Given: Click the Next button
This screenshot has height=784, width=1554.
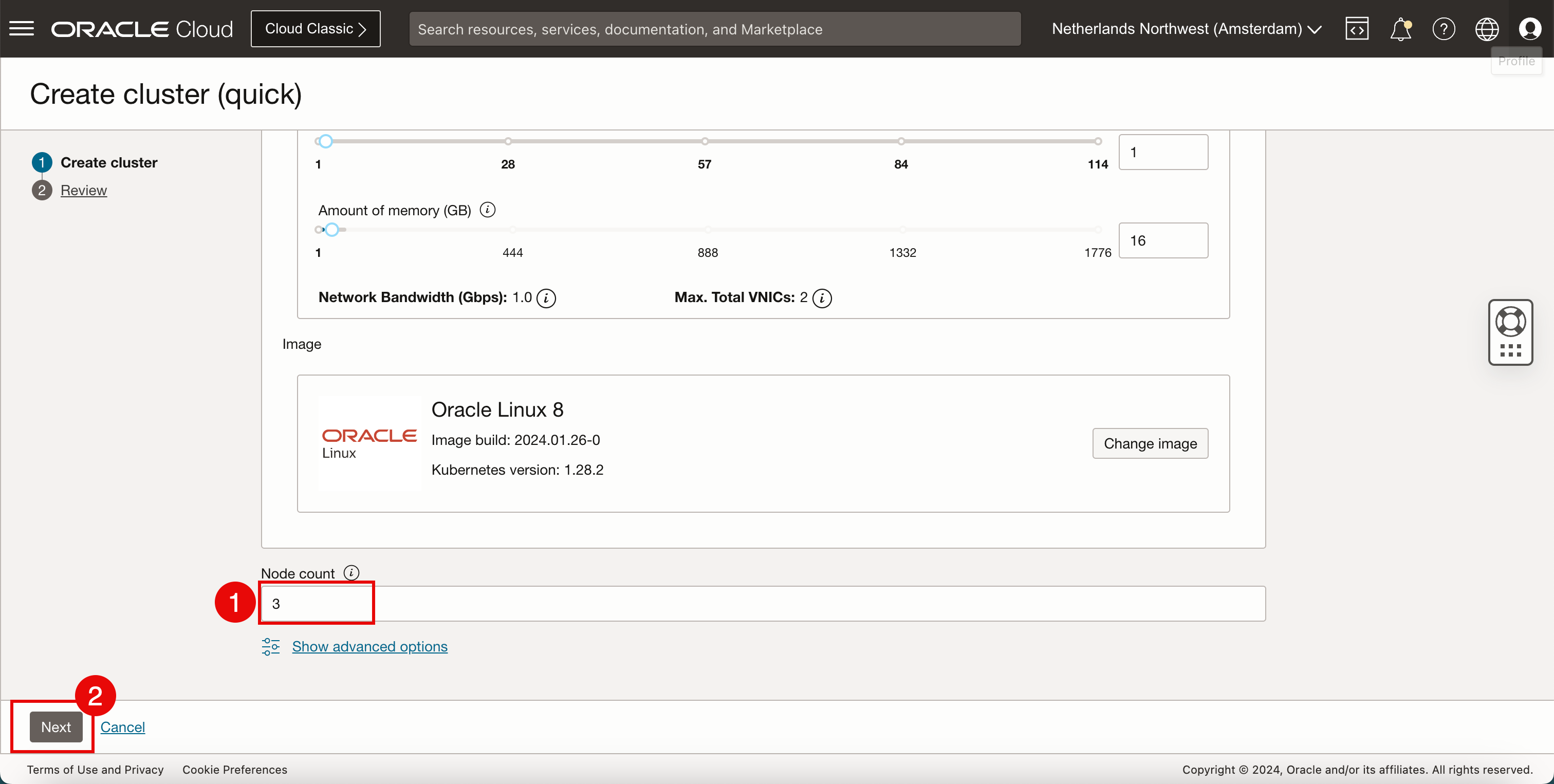Looking at the screenshot, I should coord(56,726).
